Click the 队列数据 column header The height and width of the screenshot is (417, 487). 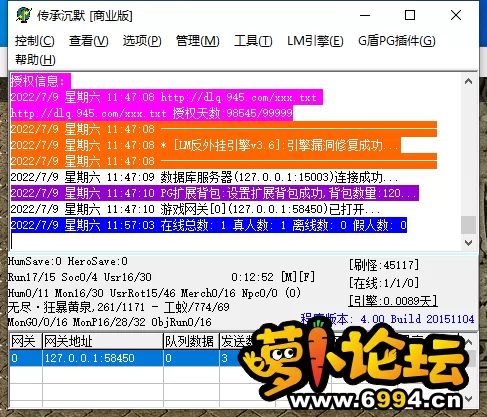(191, 341)
